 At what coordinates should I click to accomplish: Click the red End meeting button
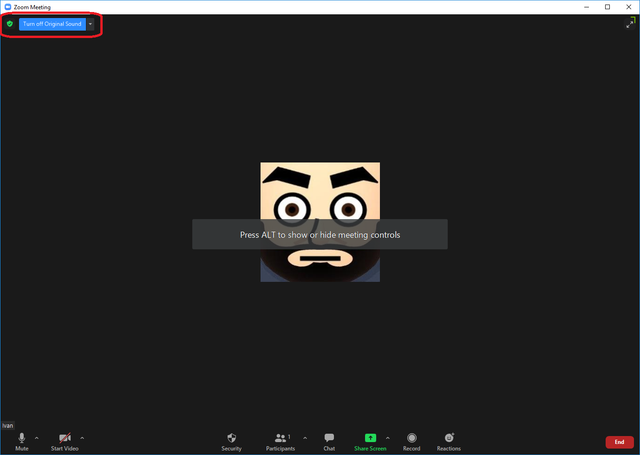point(619,441)
